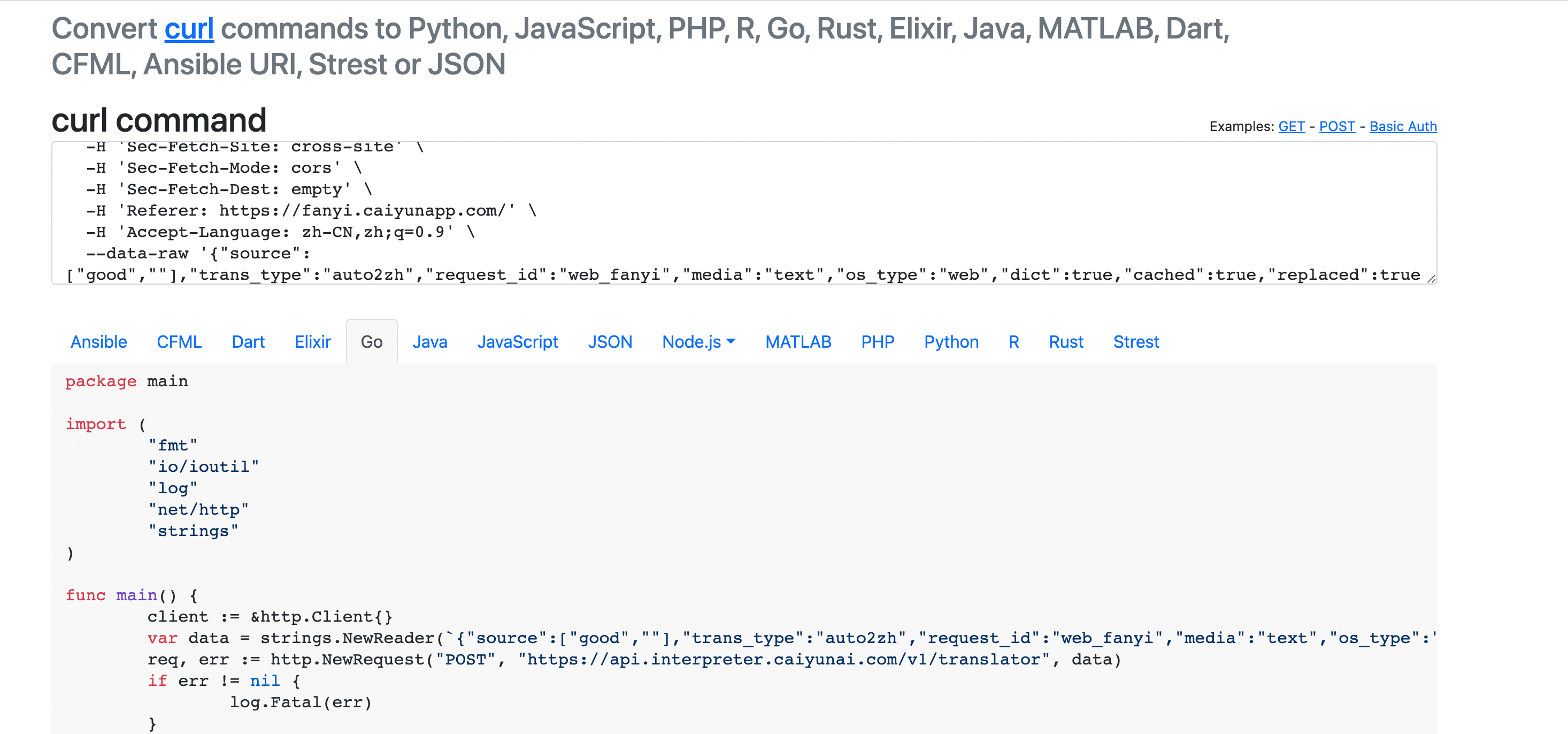The image size is (1568, 734).
Task: Click the active Go tab
Action: [371, 342]
